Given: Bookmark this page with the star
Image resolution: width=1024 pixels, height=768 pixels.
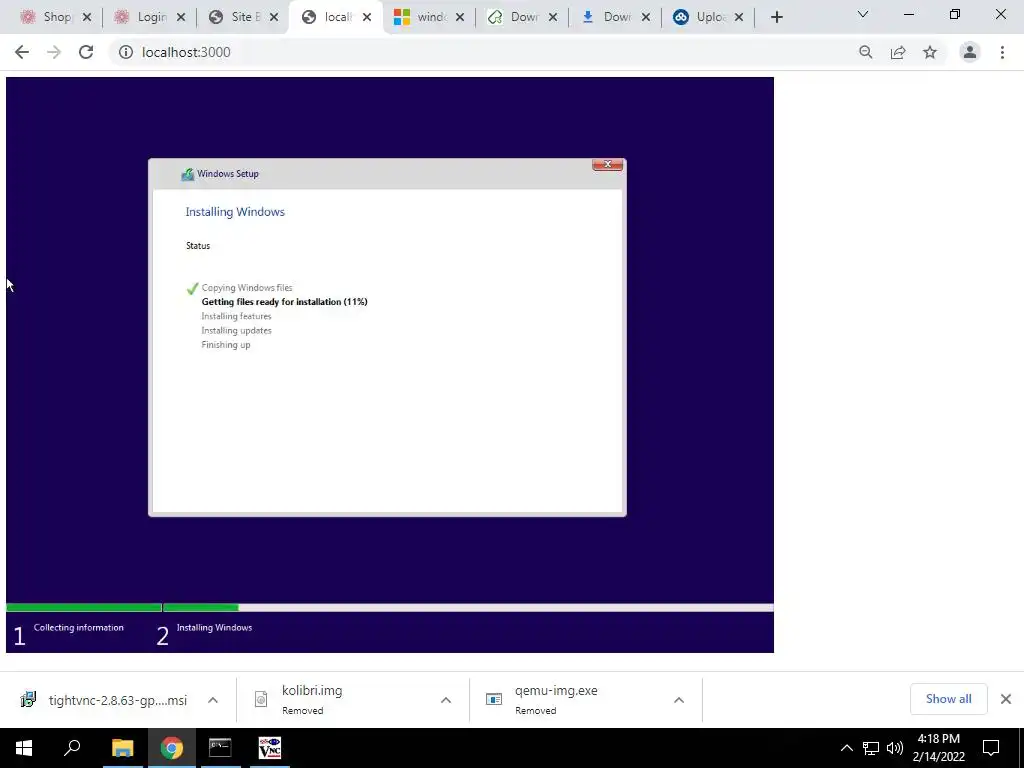Looking at the screenshot, I should click(930, 52).
